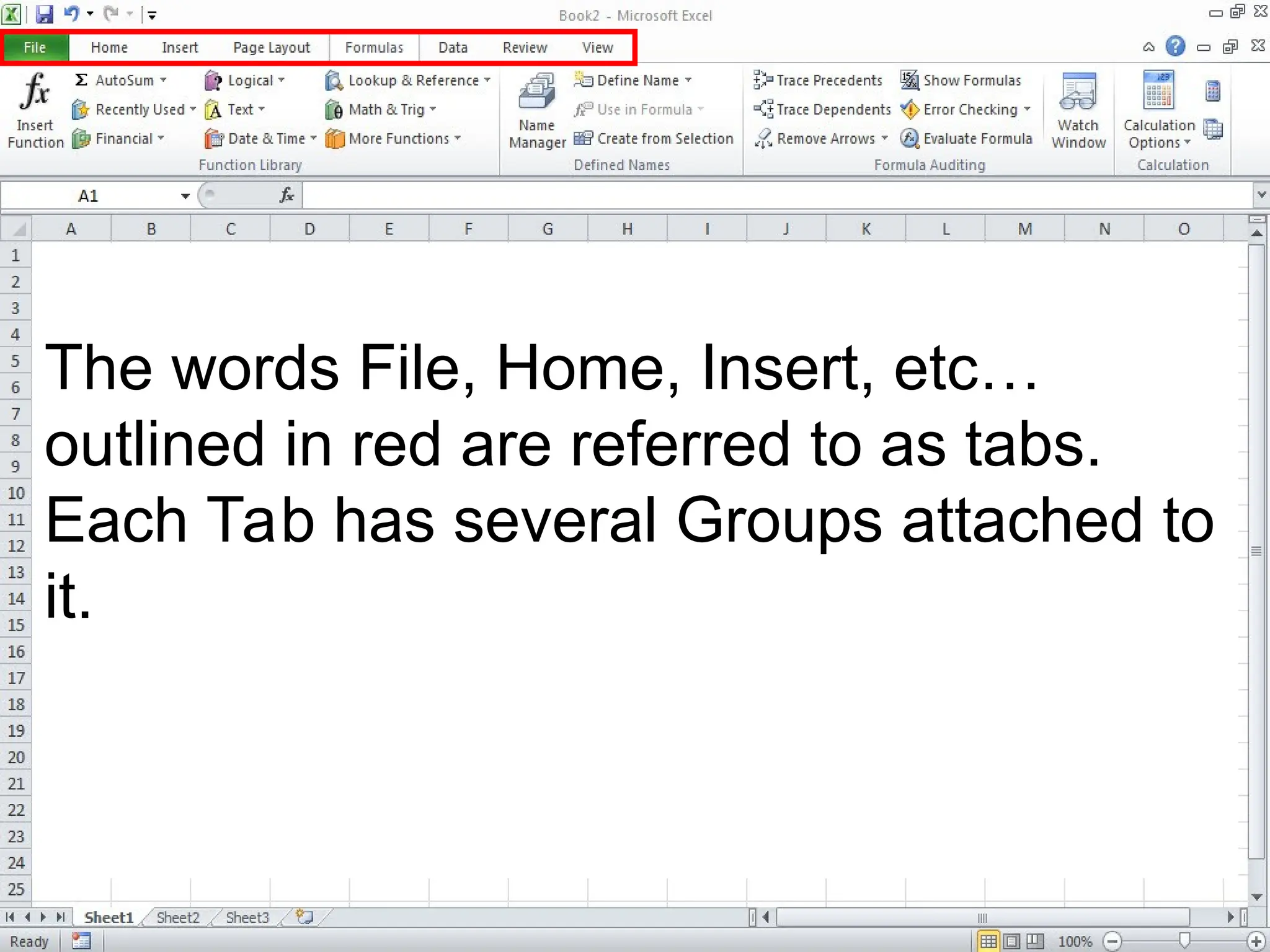This screenshot has height=952, width=1270.
Task: Click Calculate Now calculator icon
Action: tap(1212, 92)
